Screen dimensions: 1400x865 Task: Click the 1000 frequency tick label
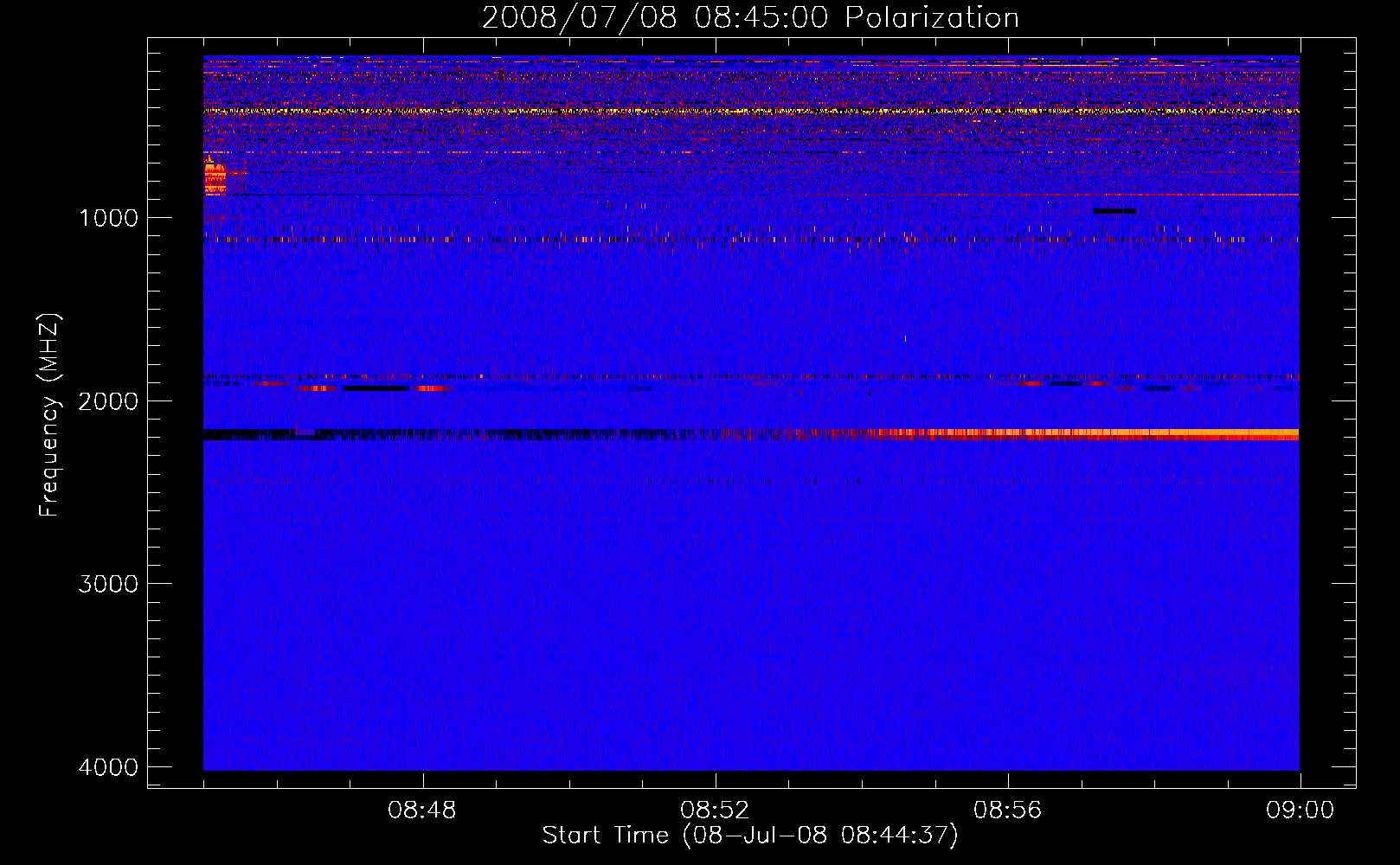click(x=108, y=218)
